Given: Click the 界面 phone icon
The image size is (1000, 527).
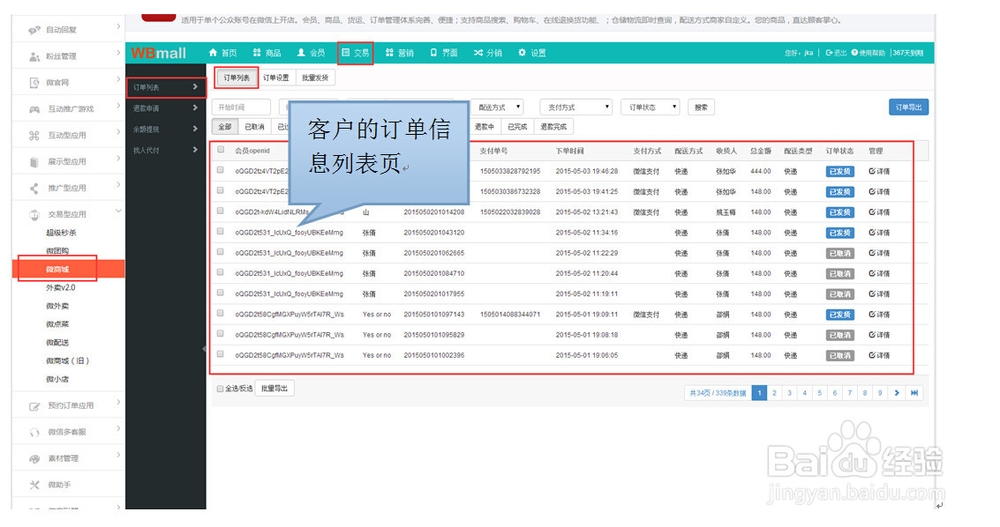Looking at the screenshot, I should click(434, 52).
